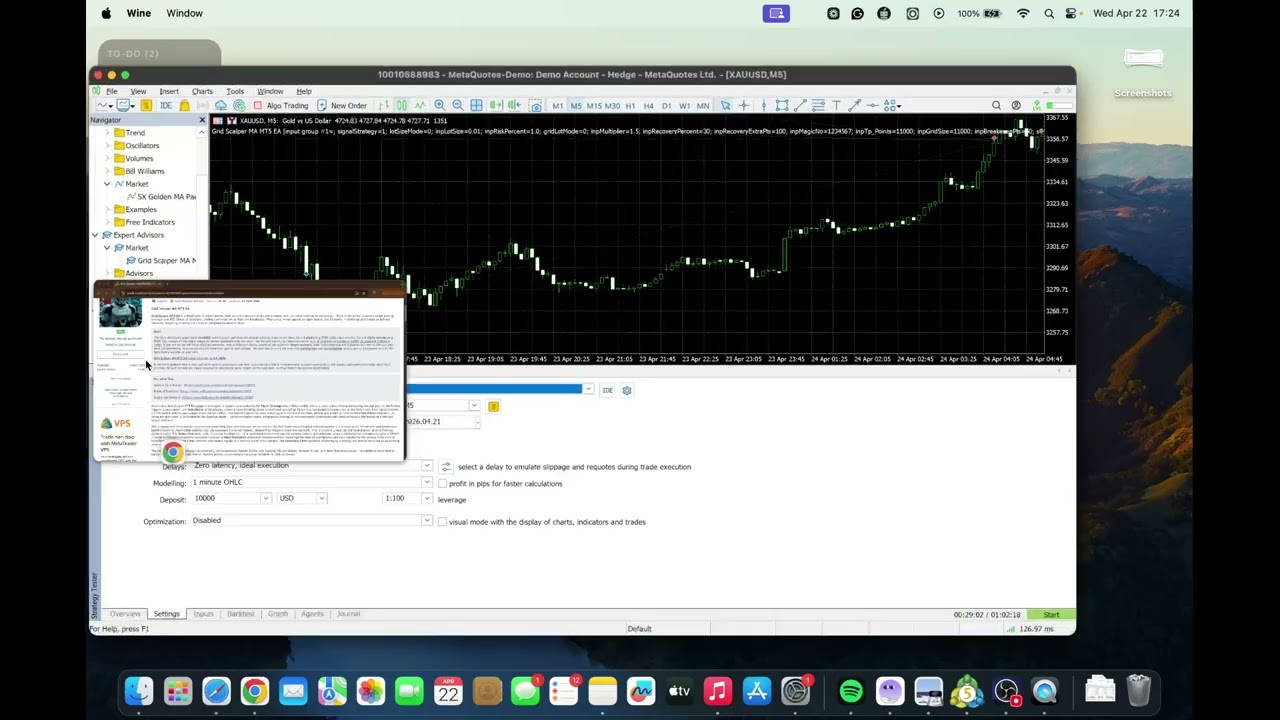Toggle the chart auto scroll icon

(496, 105)
